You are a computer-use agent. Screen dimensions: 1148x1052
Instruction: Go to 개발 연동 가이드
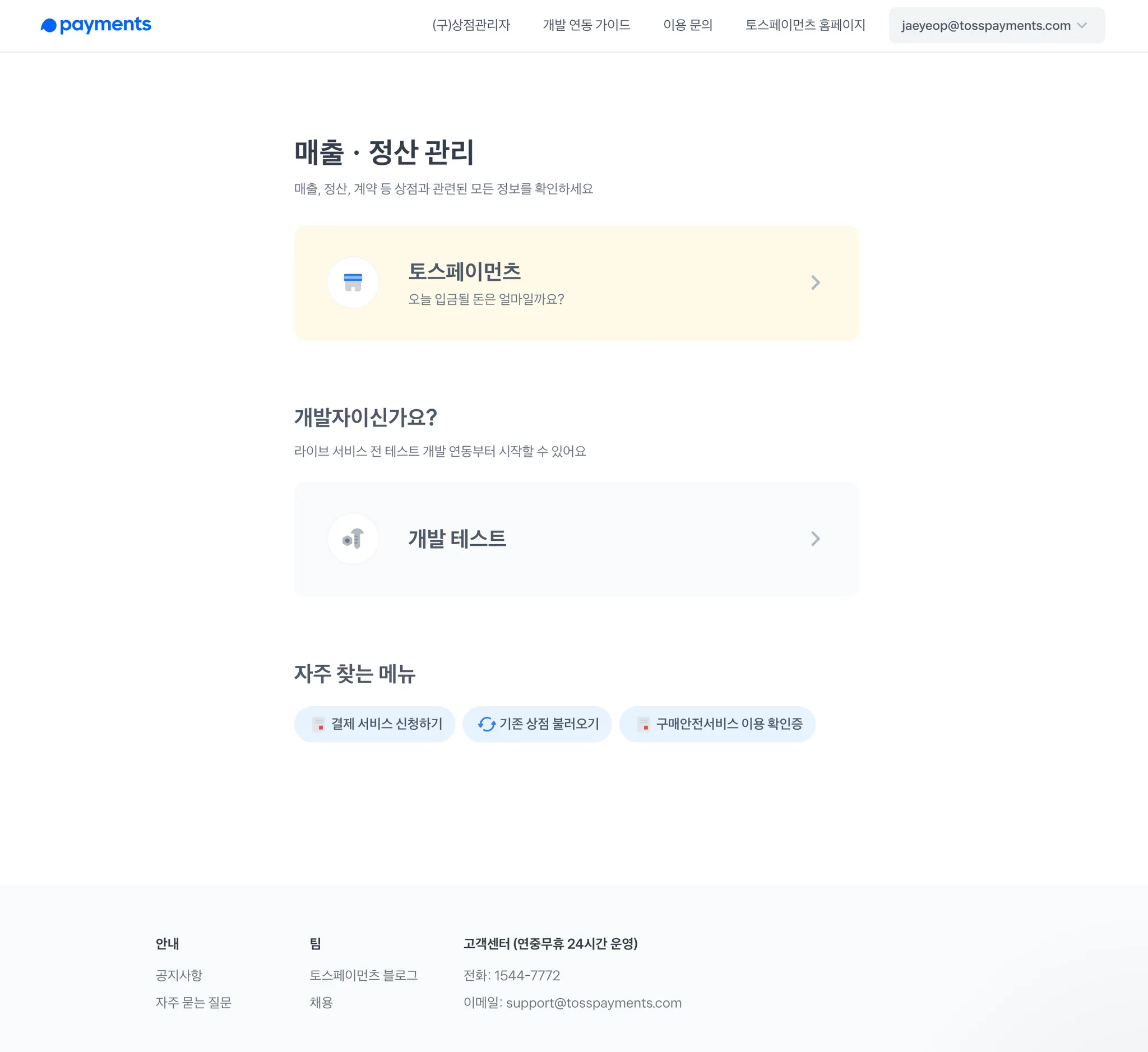tap(586, 25)
